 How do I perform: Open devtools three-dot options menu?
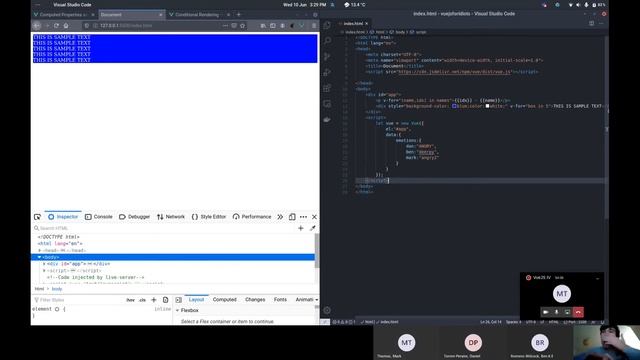303,217
